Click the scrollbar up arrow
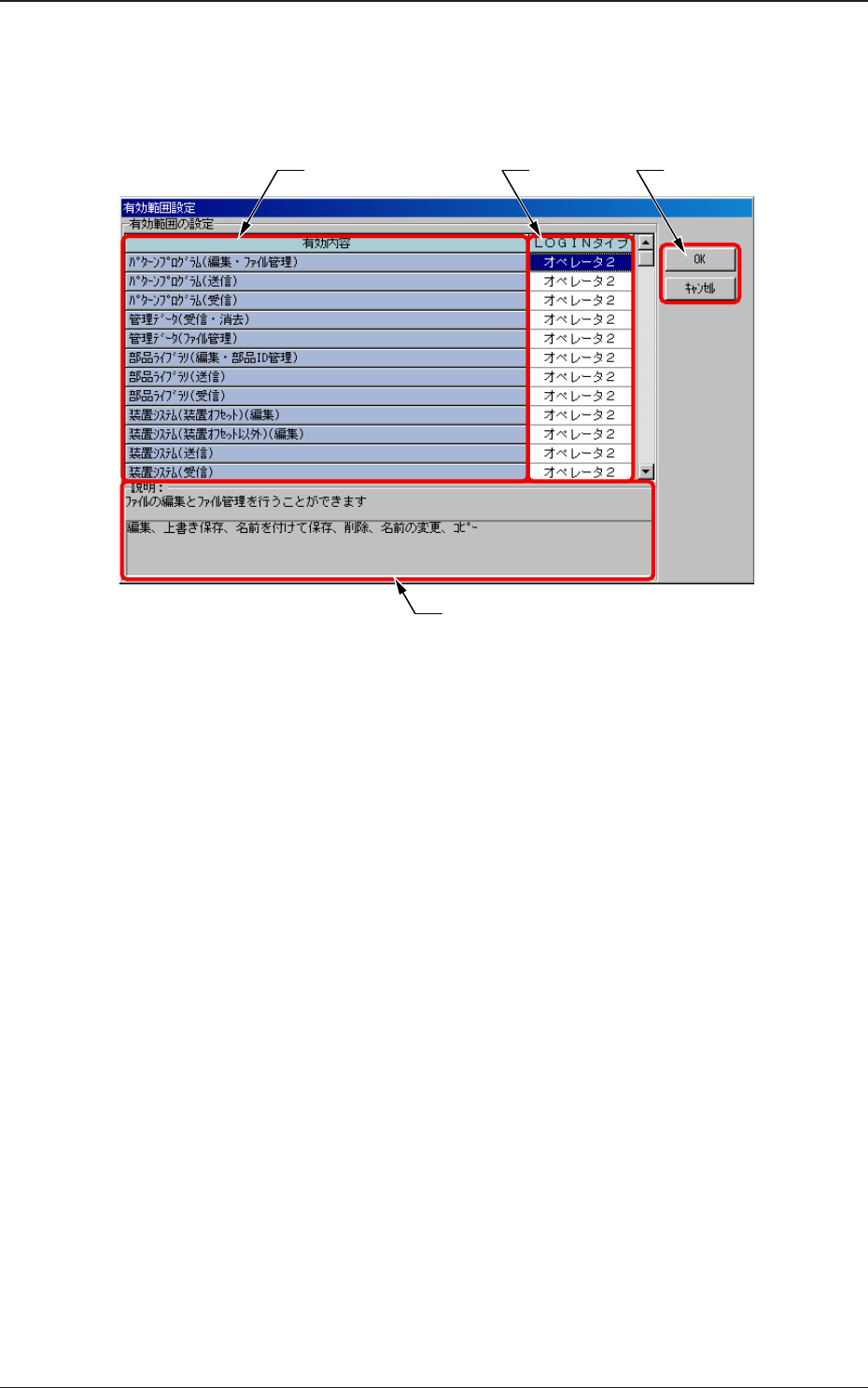The height and width of the screenshot is (1388, 868). click(646, 243)
